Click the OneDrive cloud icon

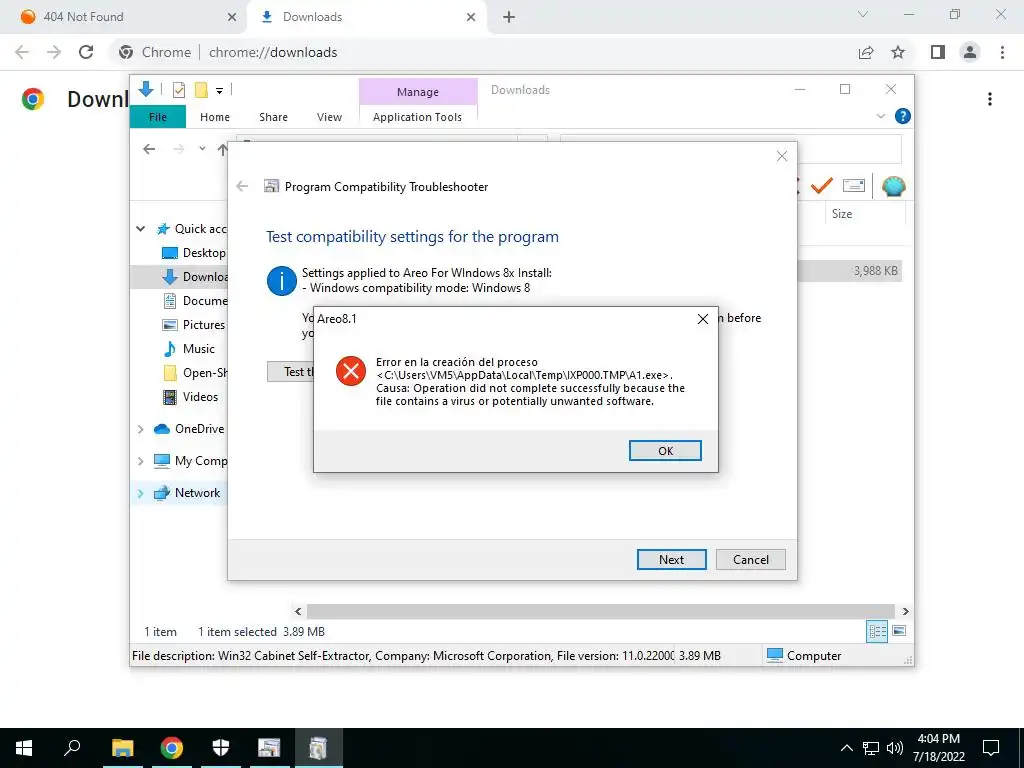click(161, 429)
